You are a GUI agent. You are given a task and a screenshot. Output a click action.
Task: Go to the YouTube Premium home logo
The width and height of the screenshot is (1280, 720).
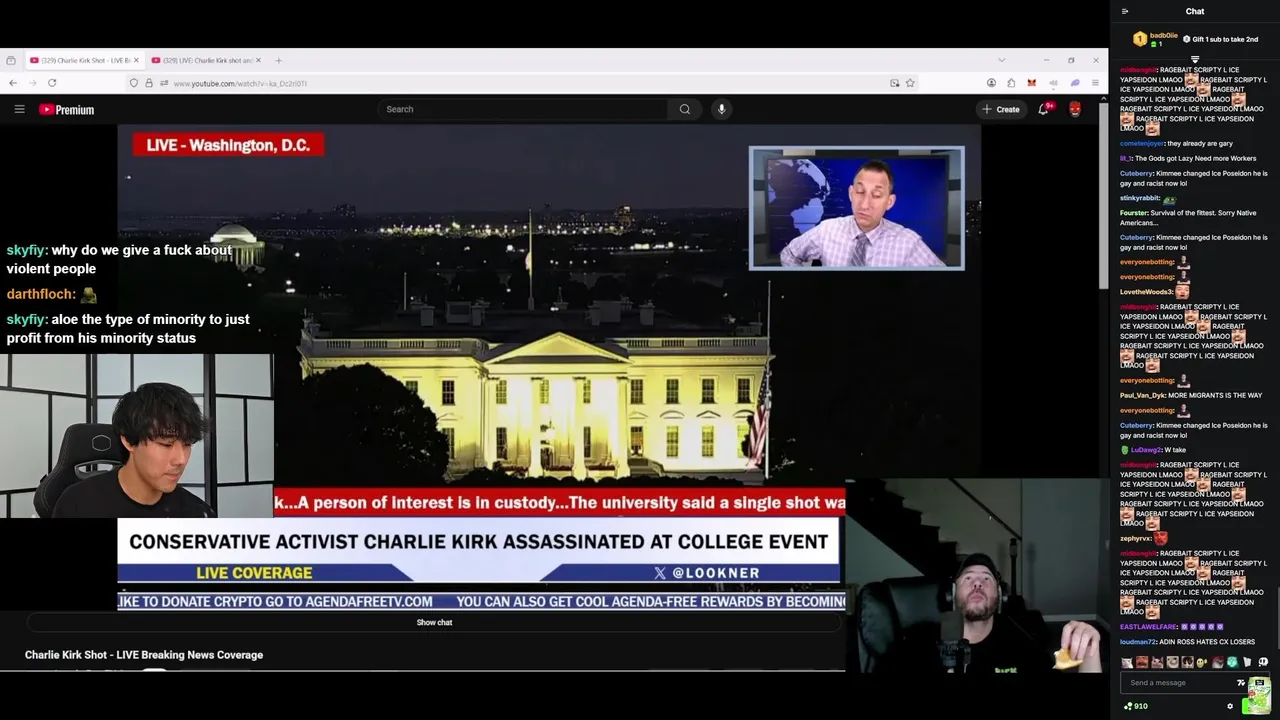[x=67, y=110]
